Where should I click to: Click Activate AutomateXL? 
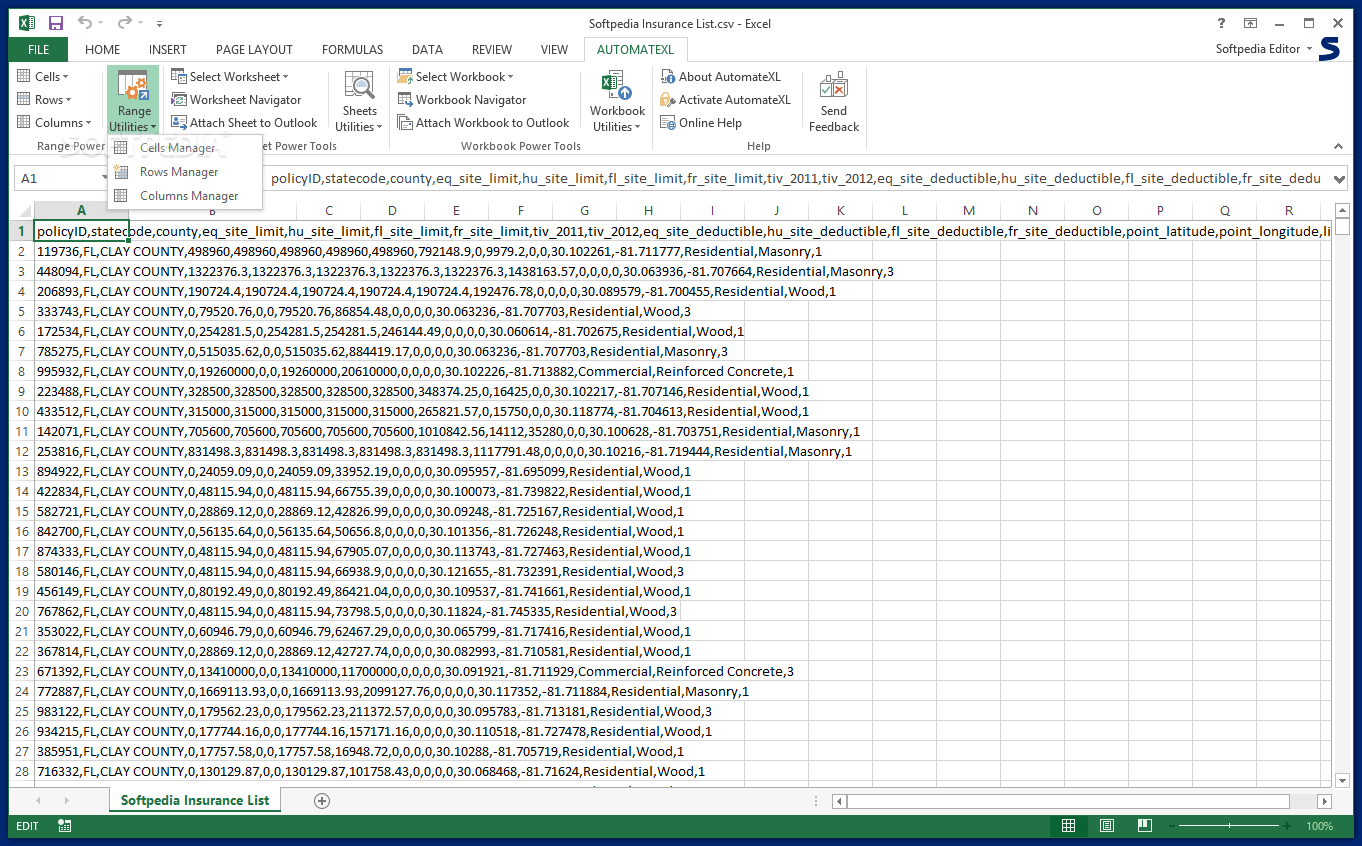pyautogui.click(x=725, y=100)
